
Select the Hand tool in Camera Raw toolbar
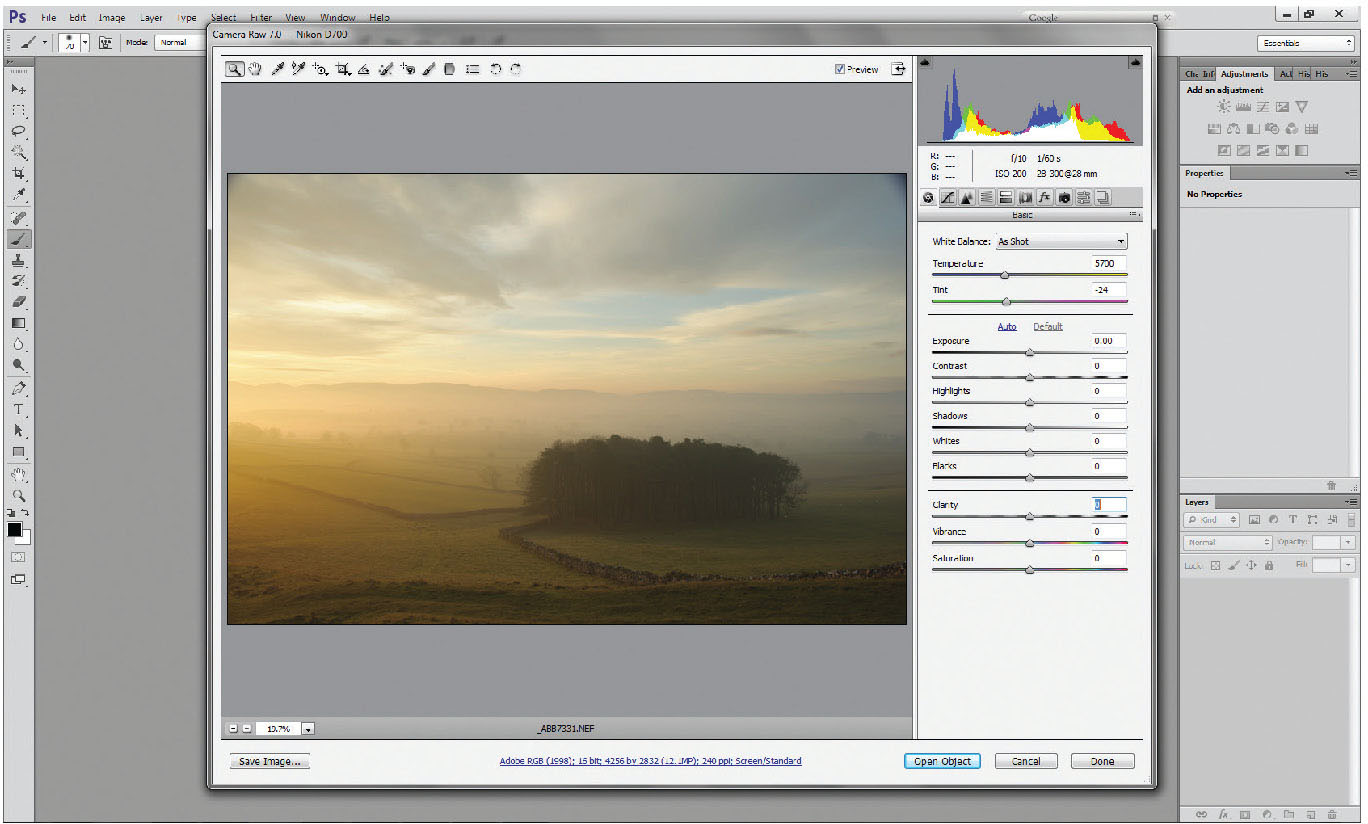(255, 69)
